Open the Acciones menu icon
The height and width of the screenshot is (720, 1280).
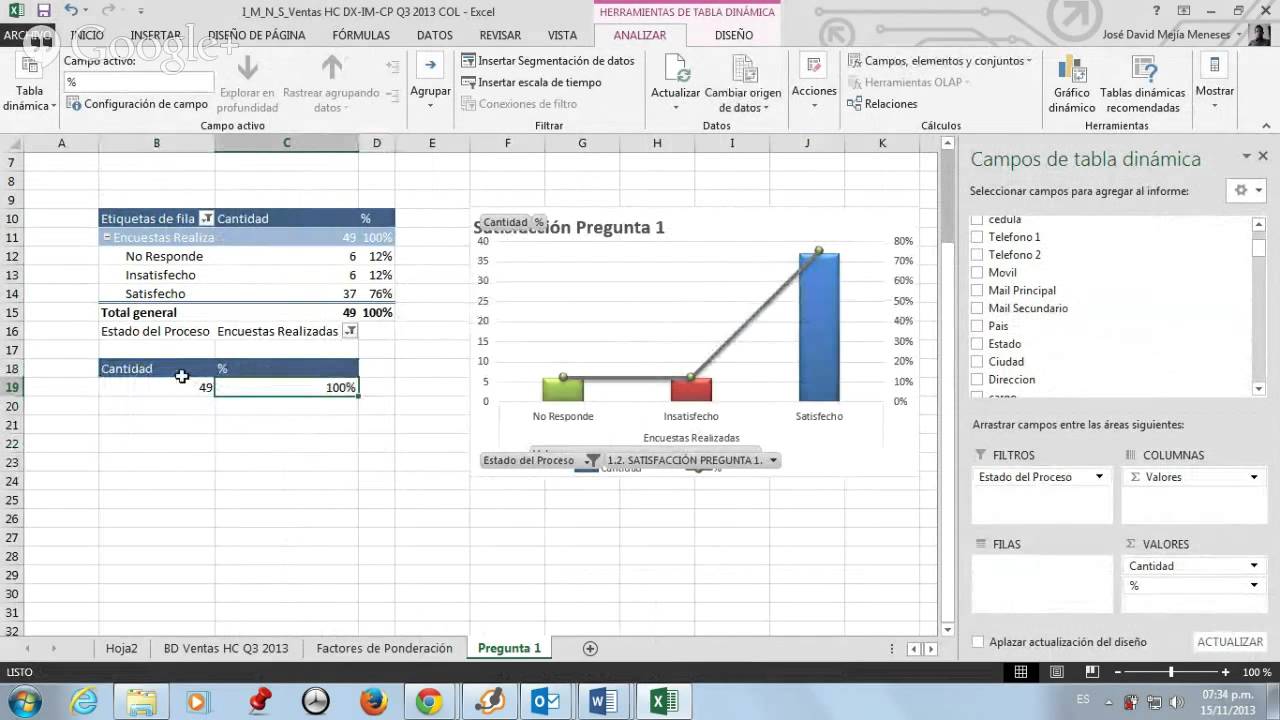click(814, 66)
